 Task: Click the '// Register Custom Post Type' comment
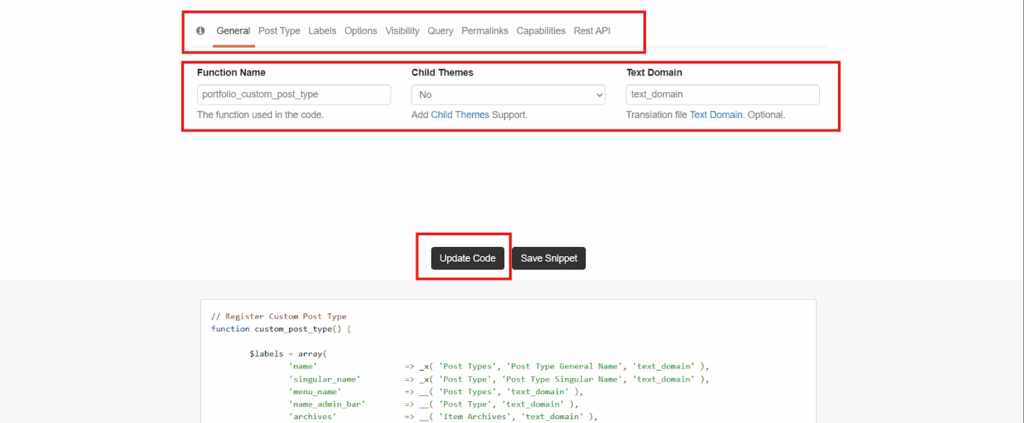click(279, 317)
